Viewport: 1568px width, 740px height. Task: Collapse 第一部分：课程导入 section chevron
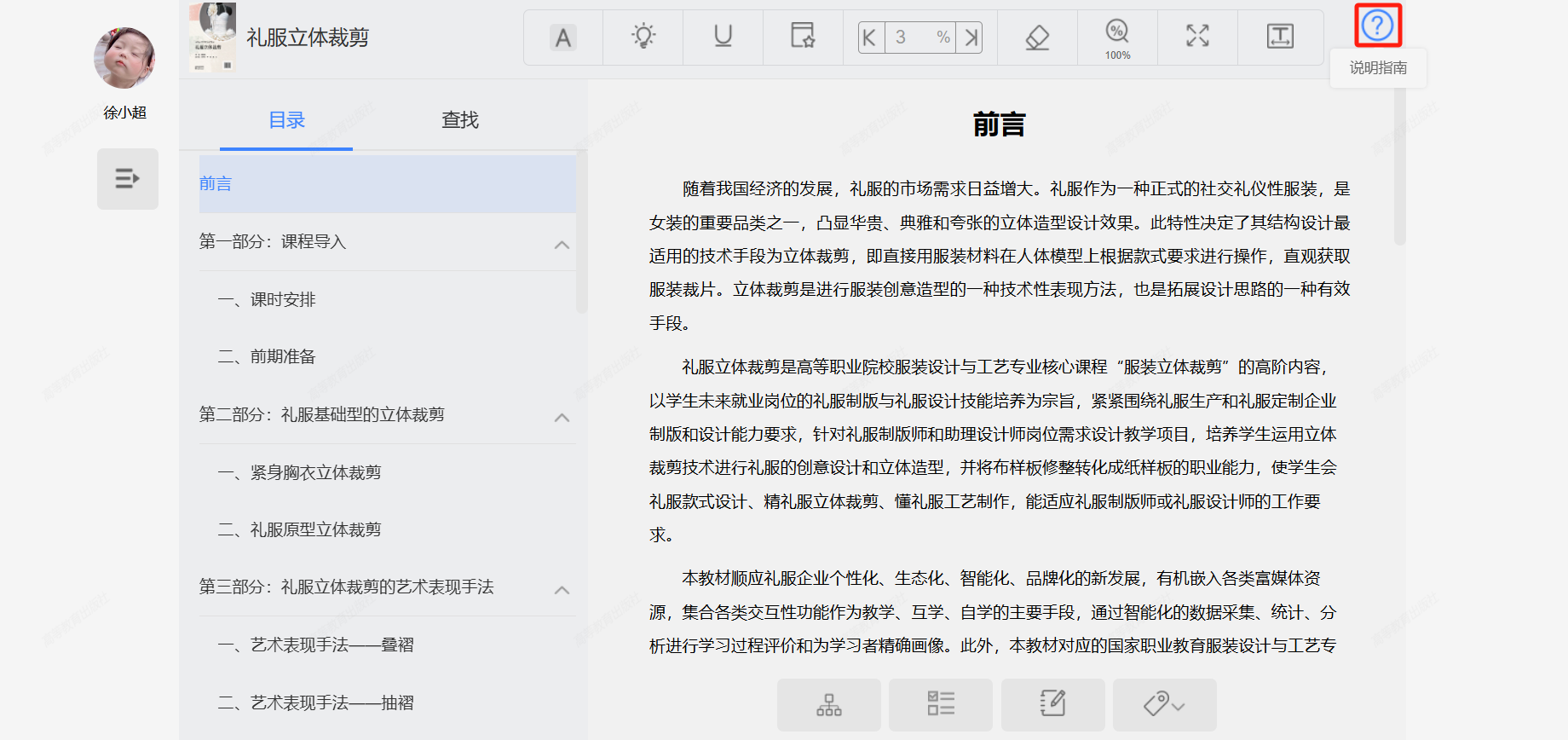point(562,245)
